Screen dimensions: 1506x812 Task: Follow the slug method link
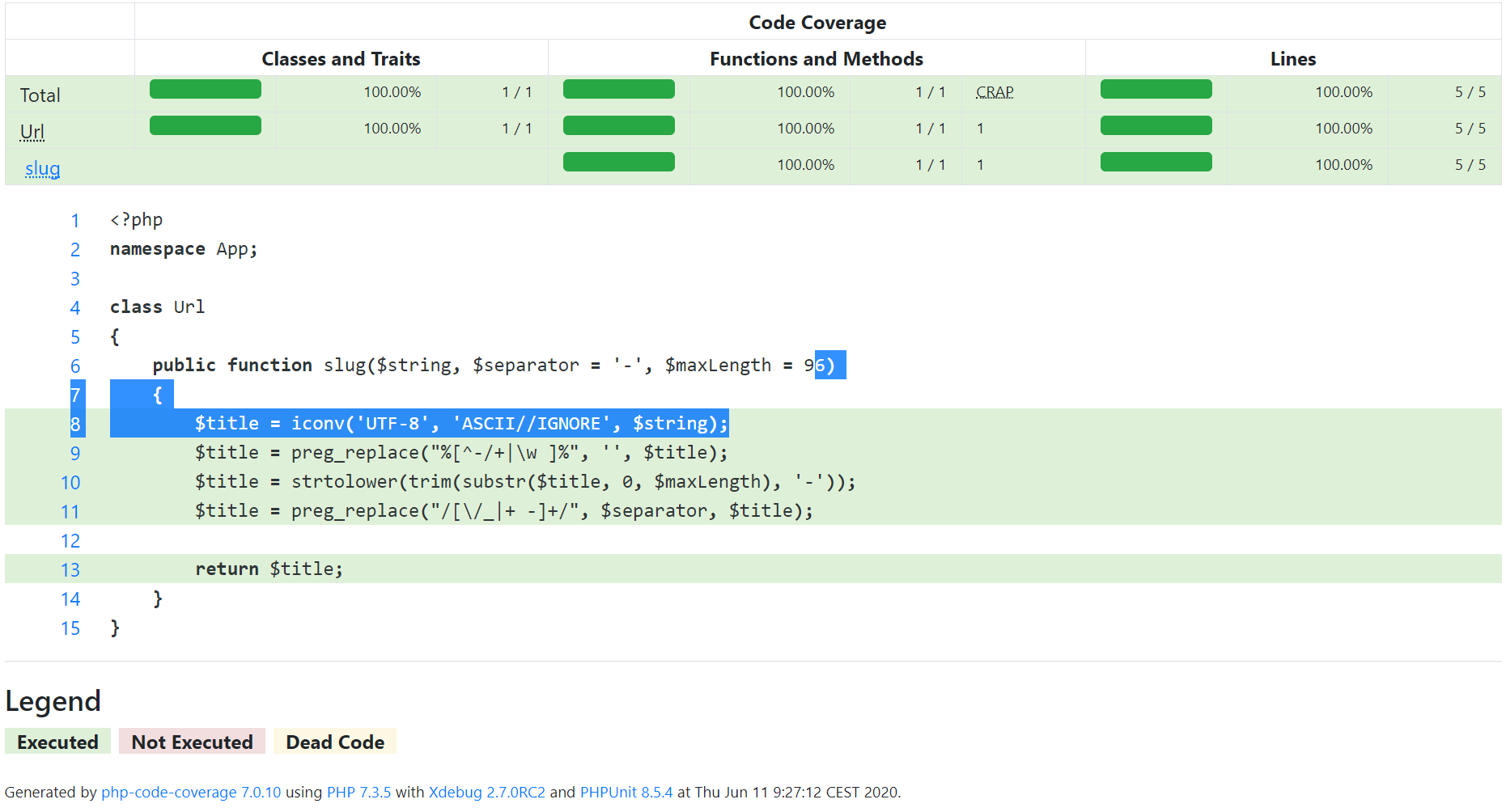click(x=43, y=168)
